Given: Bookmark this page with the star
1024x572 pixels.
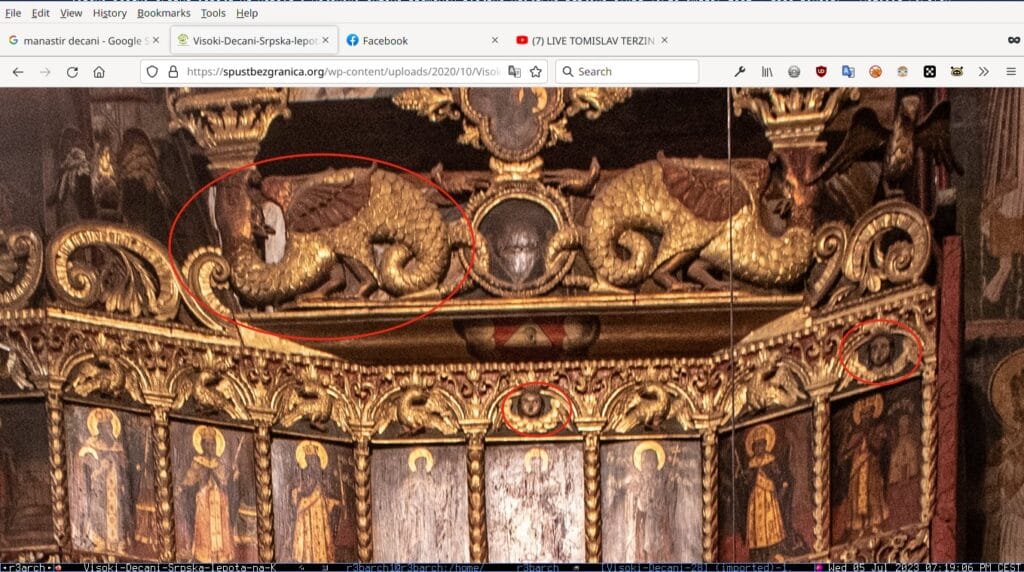Looking at the screenshot, I should (x=536, y=72).
